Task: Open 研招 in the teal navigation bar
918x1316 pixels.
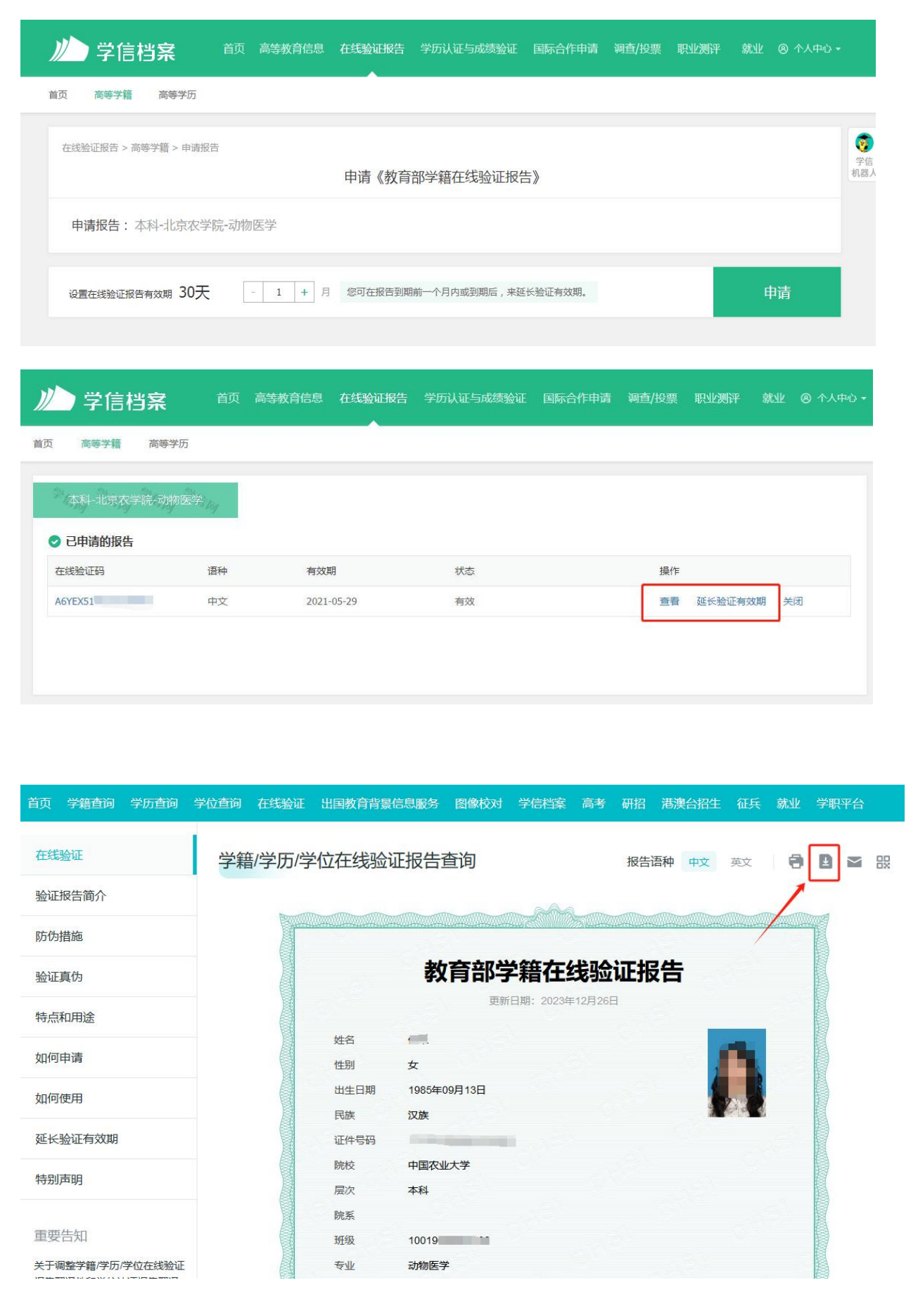Action: [633, 803]
